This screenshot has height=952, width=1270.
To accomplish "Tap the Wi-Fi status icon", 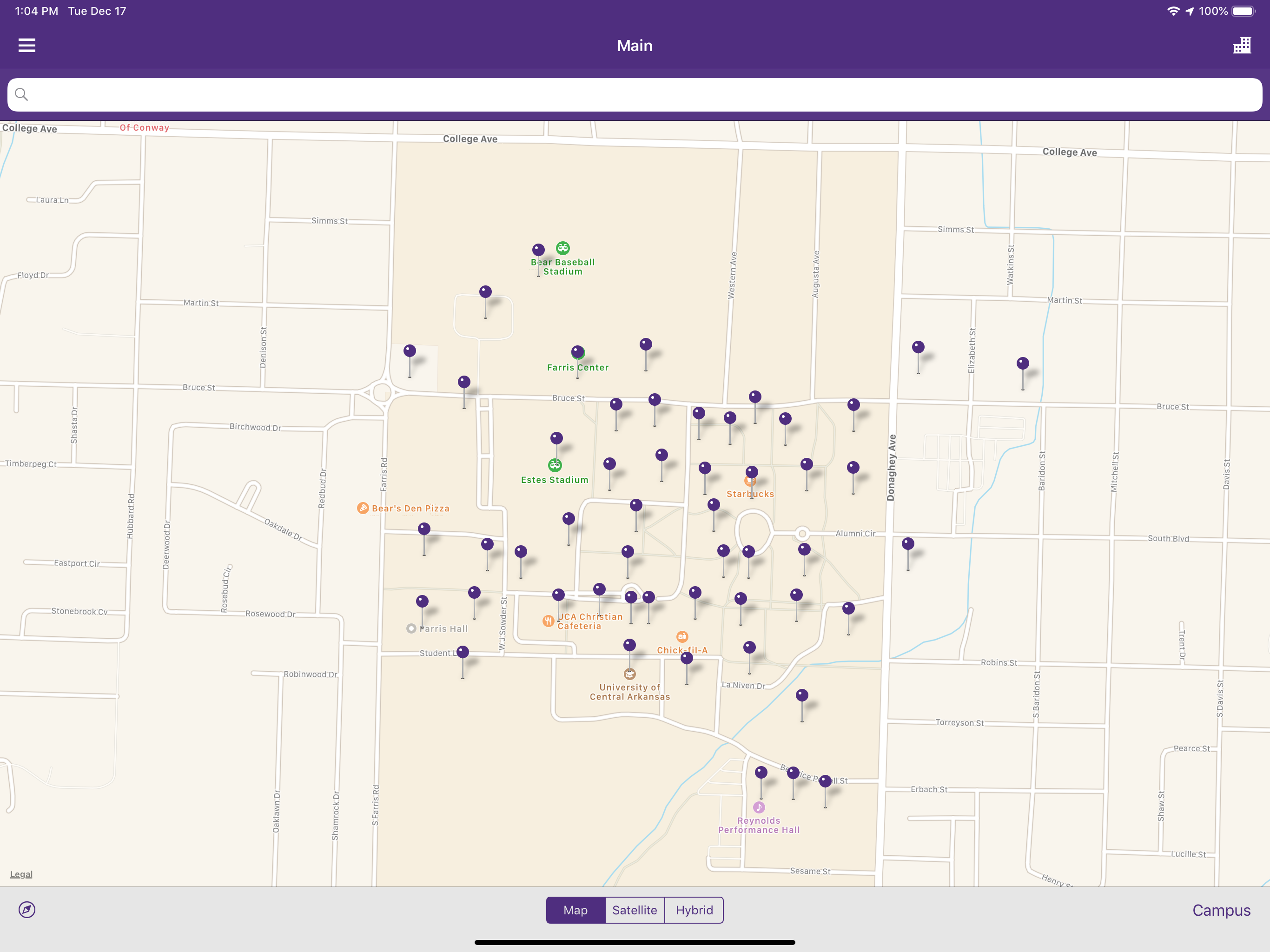I will (x=1174, y=11).
